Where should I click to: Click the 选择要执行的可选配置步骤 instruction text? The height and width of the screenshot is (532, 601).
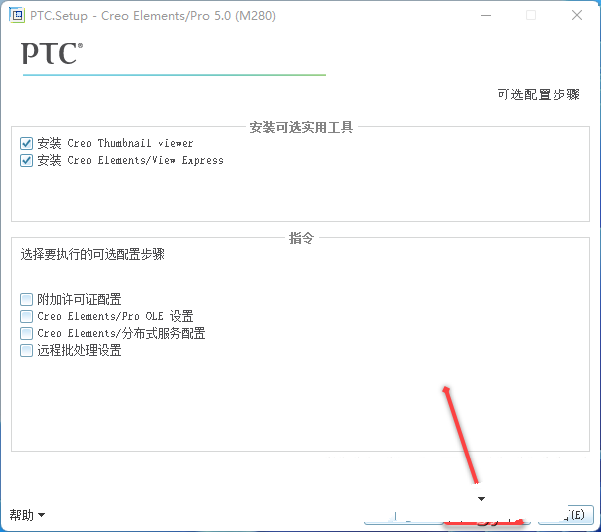coord(92,254)
